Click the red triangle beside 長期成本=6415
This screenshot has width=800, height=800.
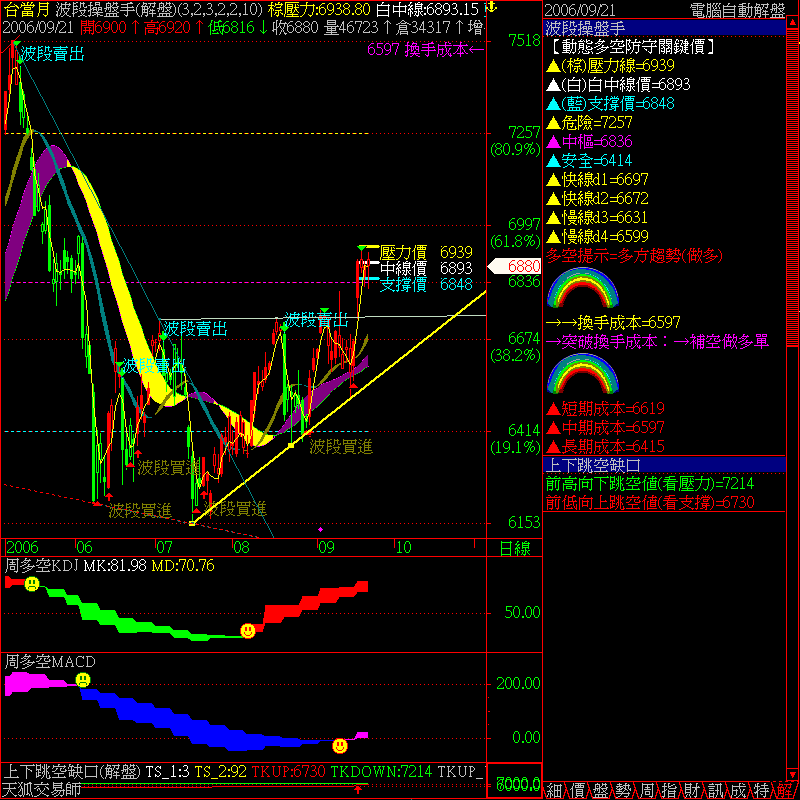tap(553, 447)
